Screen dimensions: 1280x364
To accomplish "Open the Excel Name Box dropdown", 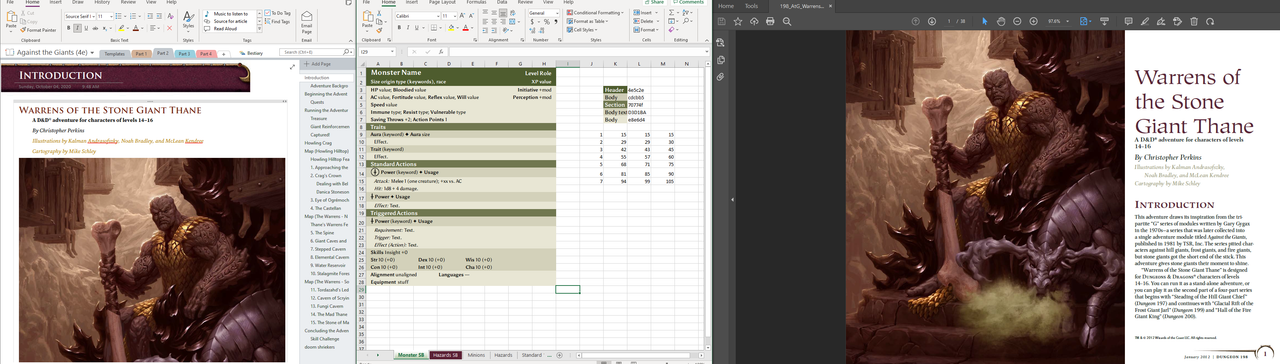I will point(392,52).
